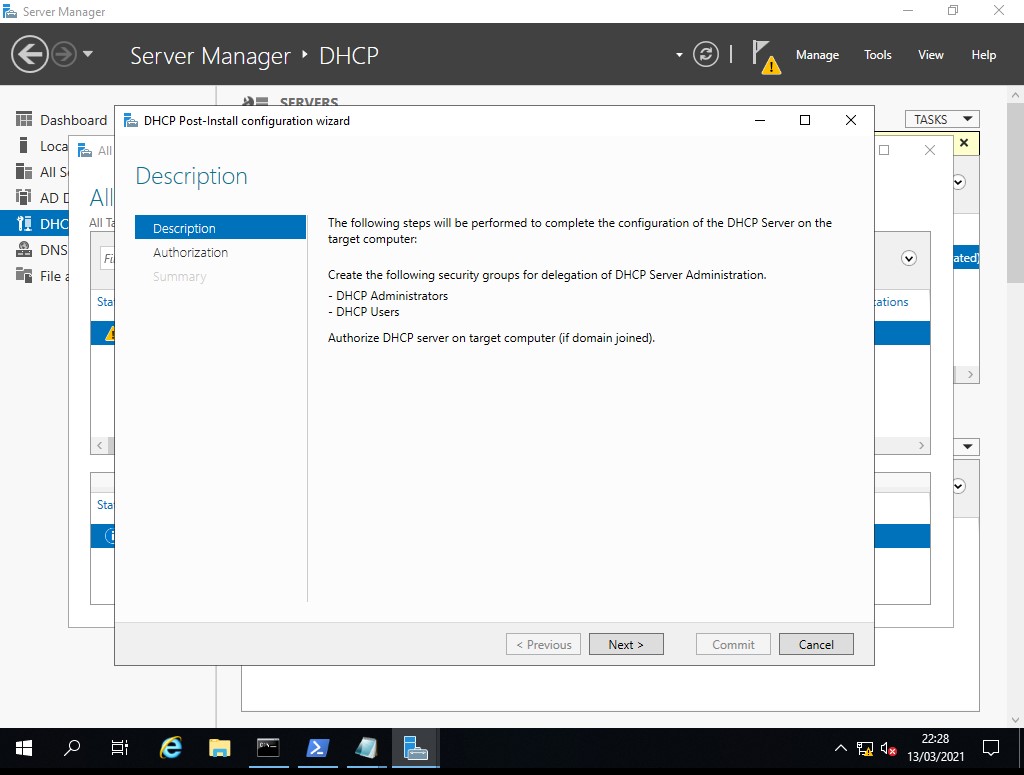Show hidden system tray icons
Image resolution: width=1024 pixels, height=775 pixels.
click(x=840, y=748)
